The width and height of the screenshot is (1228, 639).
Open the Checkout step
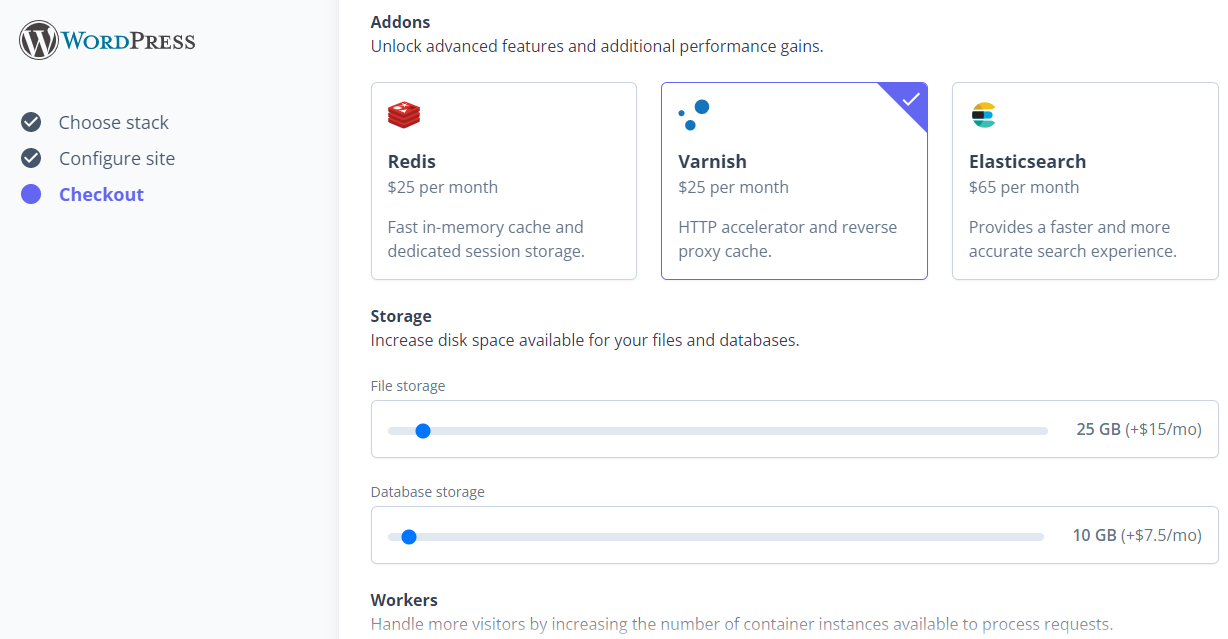pos(101,194)
